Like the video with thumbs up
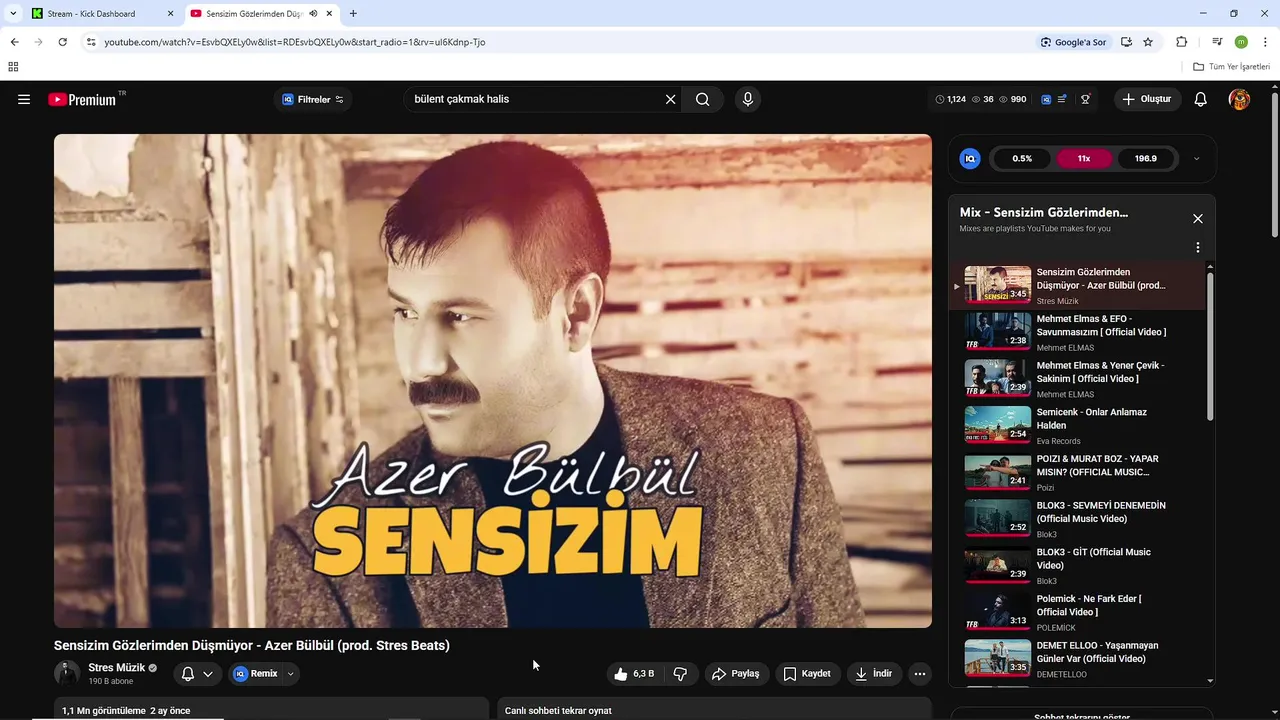Viewport: 1280px width, 720px height. pyautogui.click(x=634, y=674)
